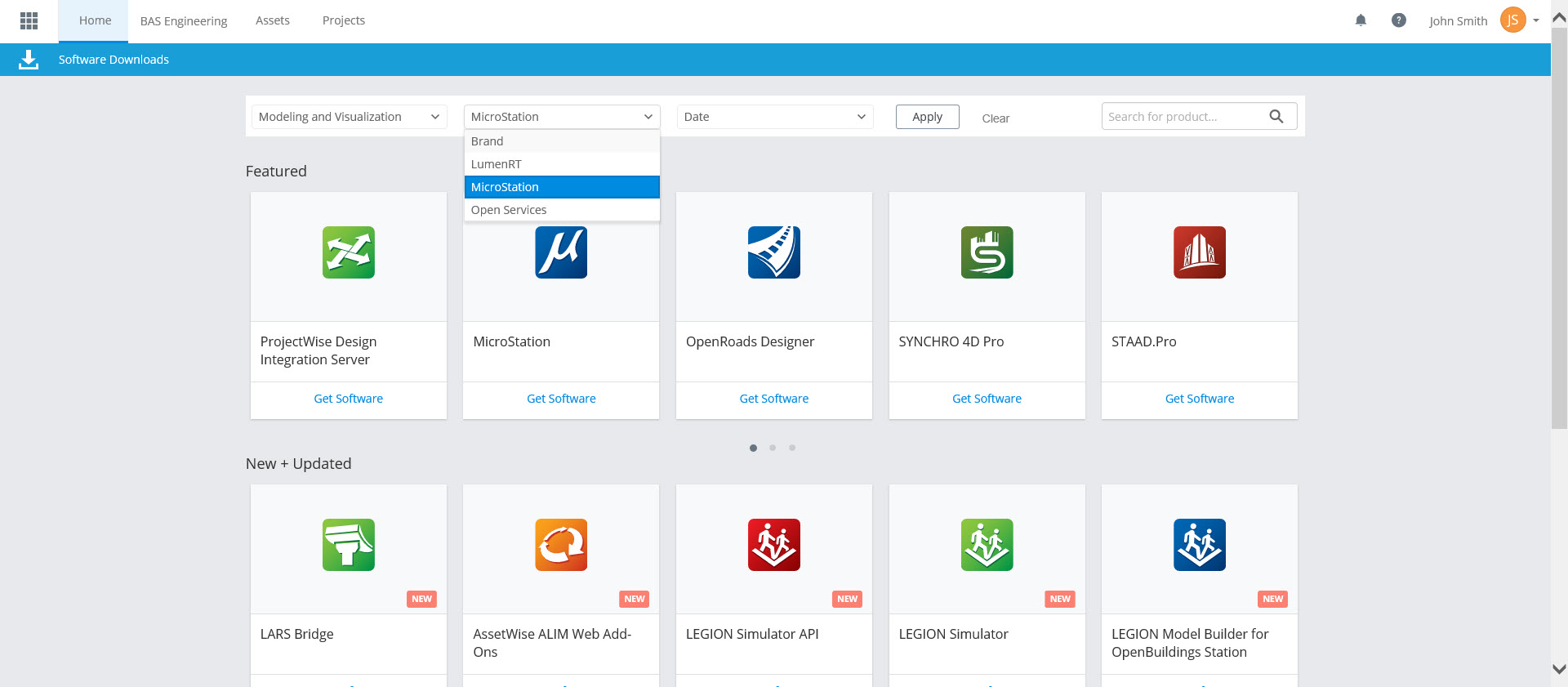Click the OpenRoads Designer title text
1568x687 pixels.
tap(751, 341)
